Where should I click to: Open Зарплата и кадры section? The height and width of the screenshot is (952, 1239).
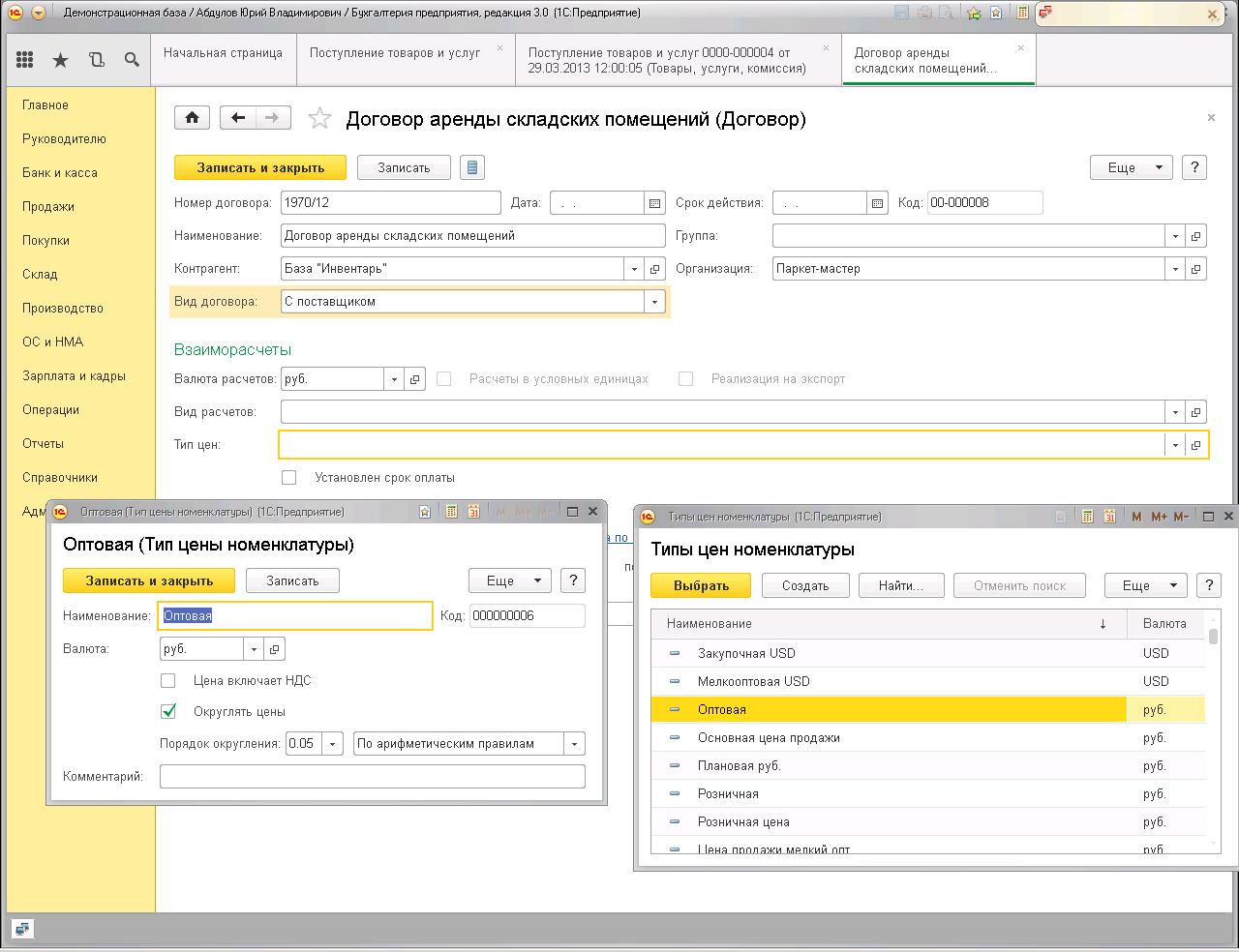pos(75,376)
